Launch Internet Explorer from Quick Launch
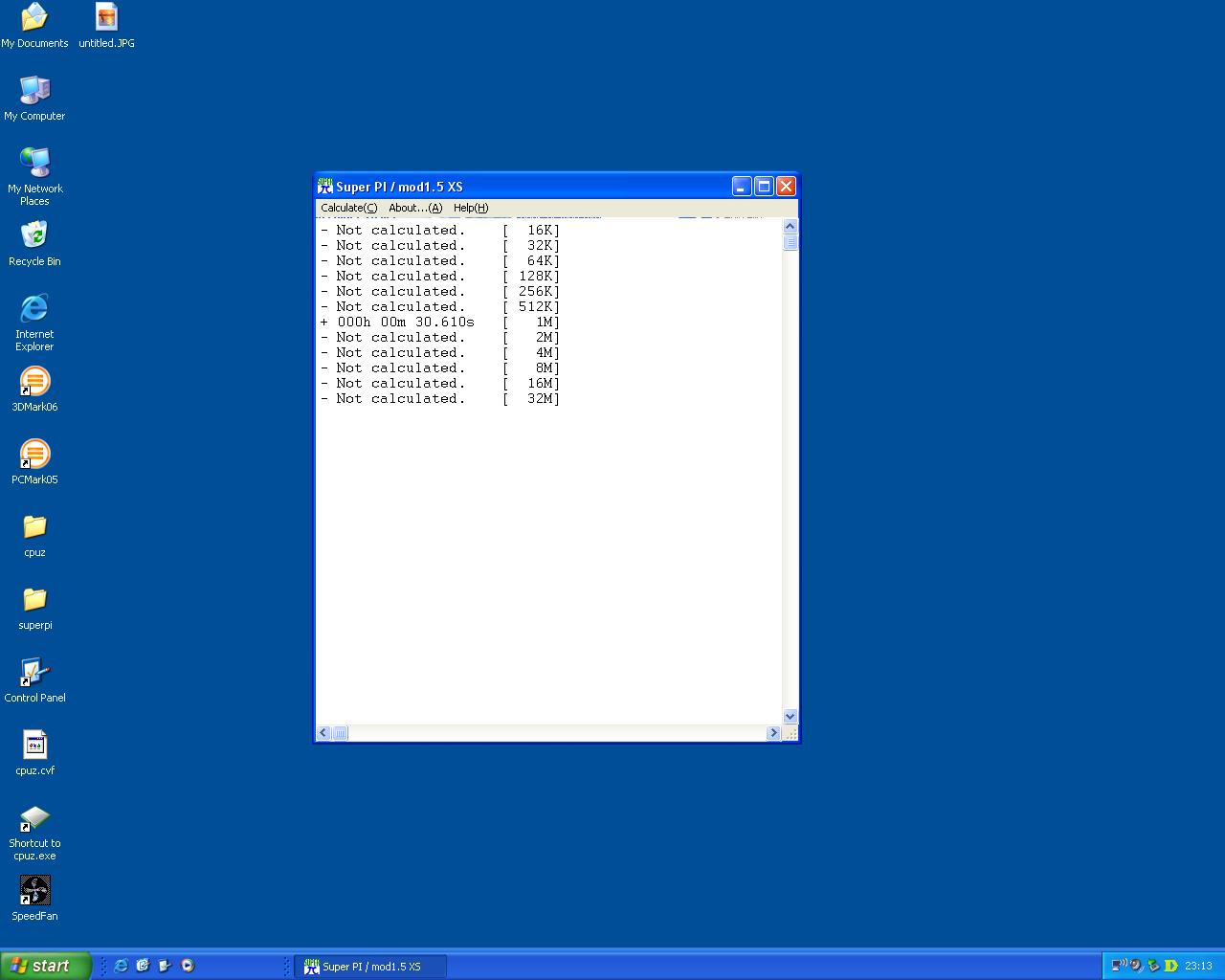The height and width of the screenshot is (980, 1225). coord(121,966)
